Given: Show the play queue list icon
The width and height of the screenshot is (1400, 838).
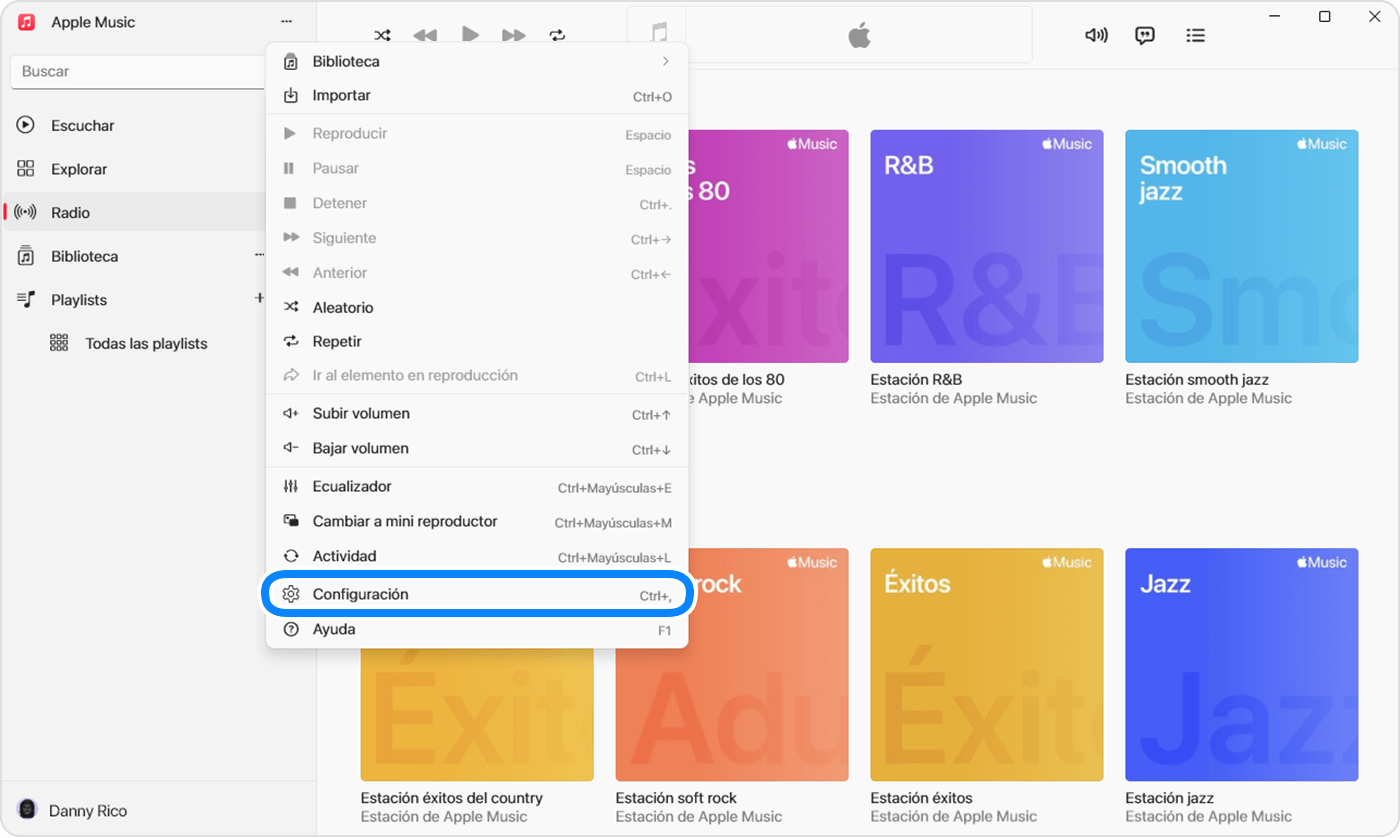Looking at the screenshot, I should (x=1195, y=35).
